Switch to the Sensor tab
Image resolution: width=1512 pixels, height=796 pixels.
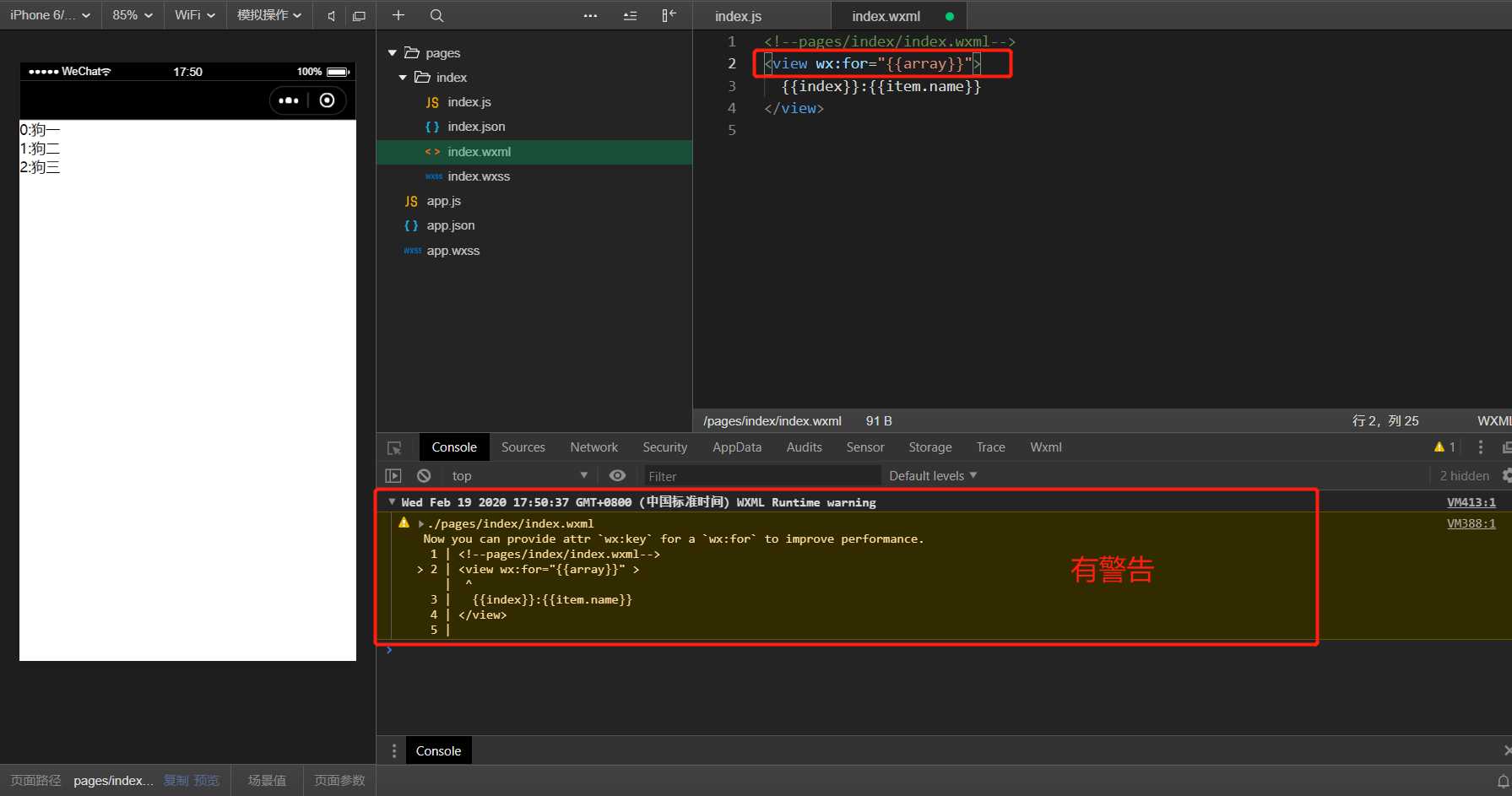[865, 447]
